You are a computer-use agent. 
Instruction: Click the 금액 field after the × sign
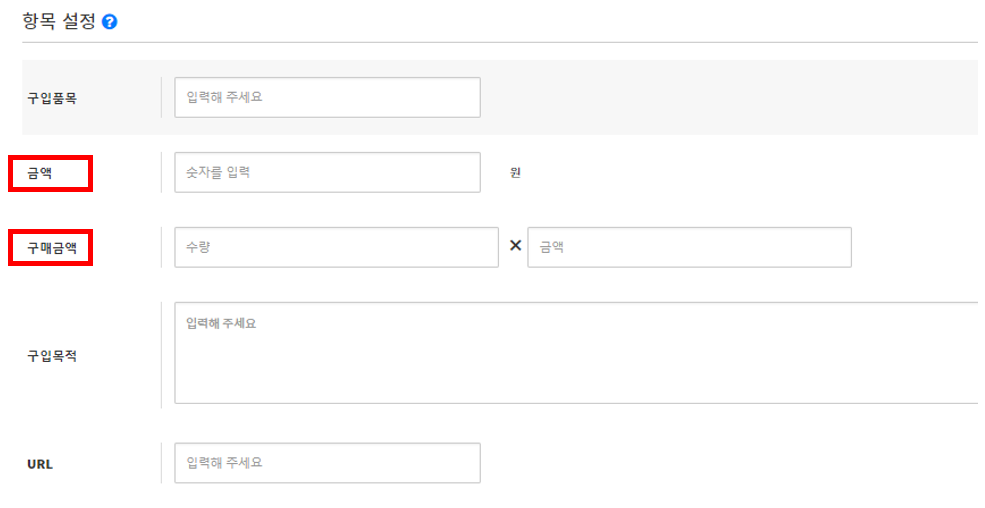pos(689,247)
